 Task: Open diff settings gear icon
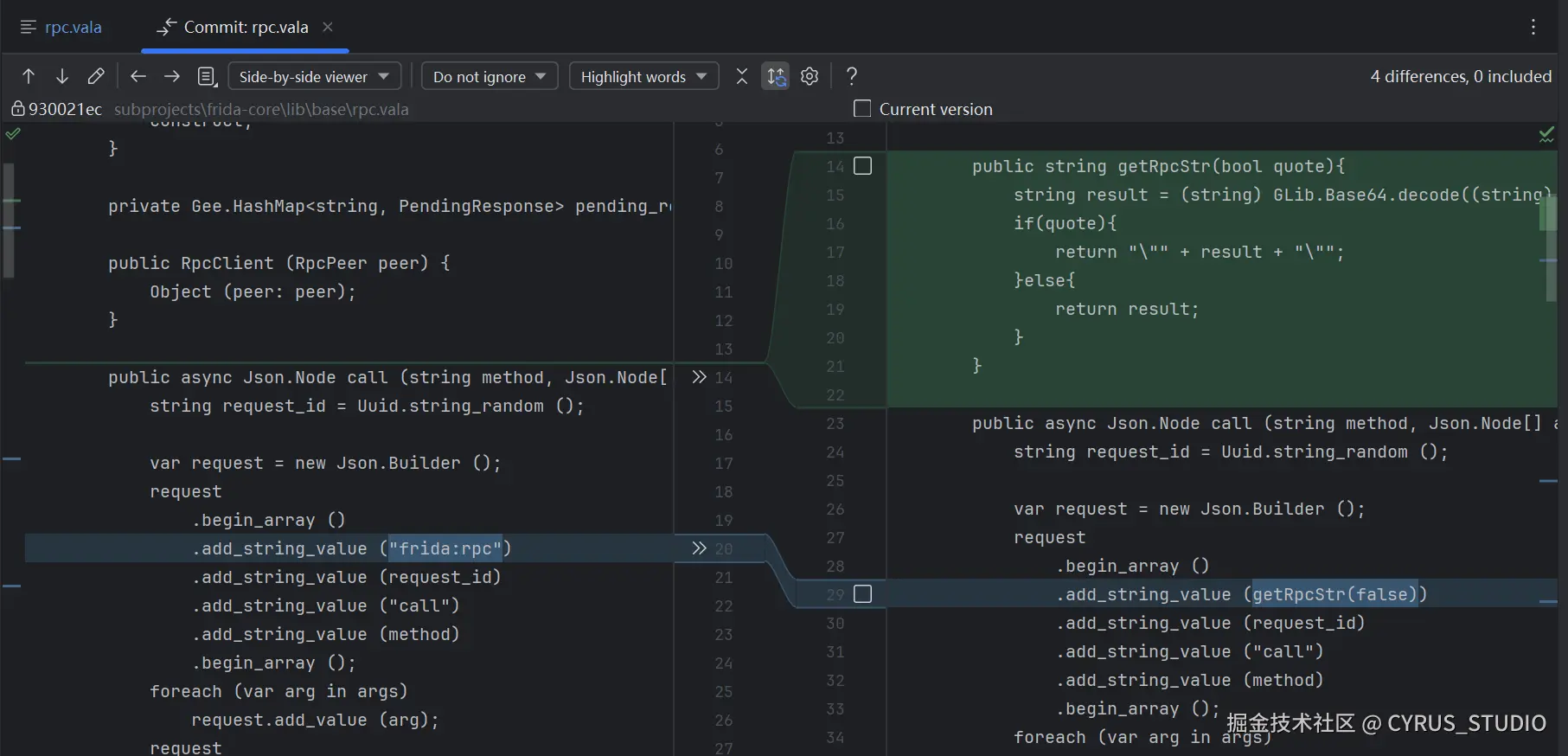[810, 76]
